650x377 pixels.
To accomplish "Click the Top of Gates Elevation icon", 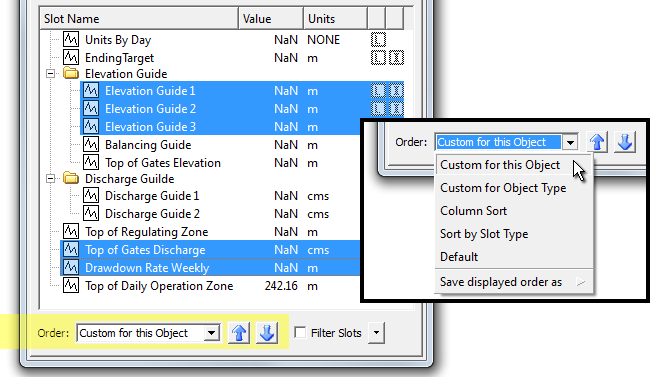I will point(91,162).
